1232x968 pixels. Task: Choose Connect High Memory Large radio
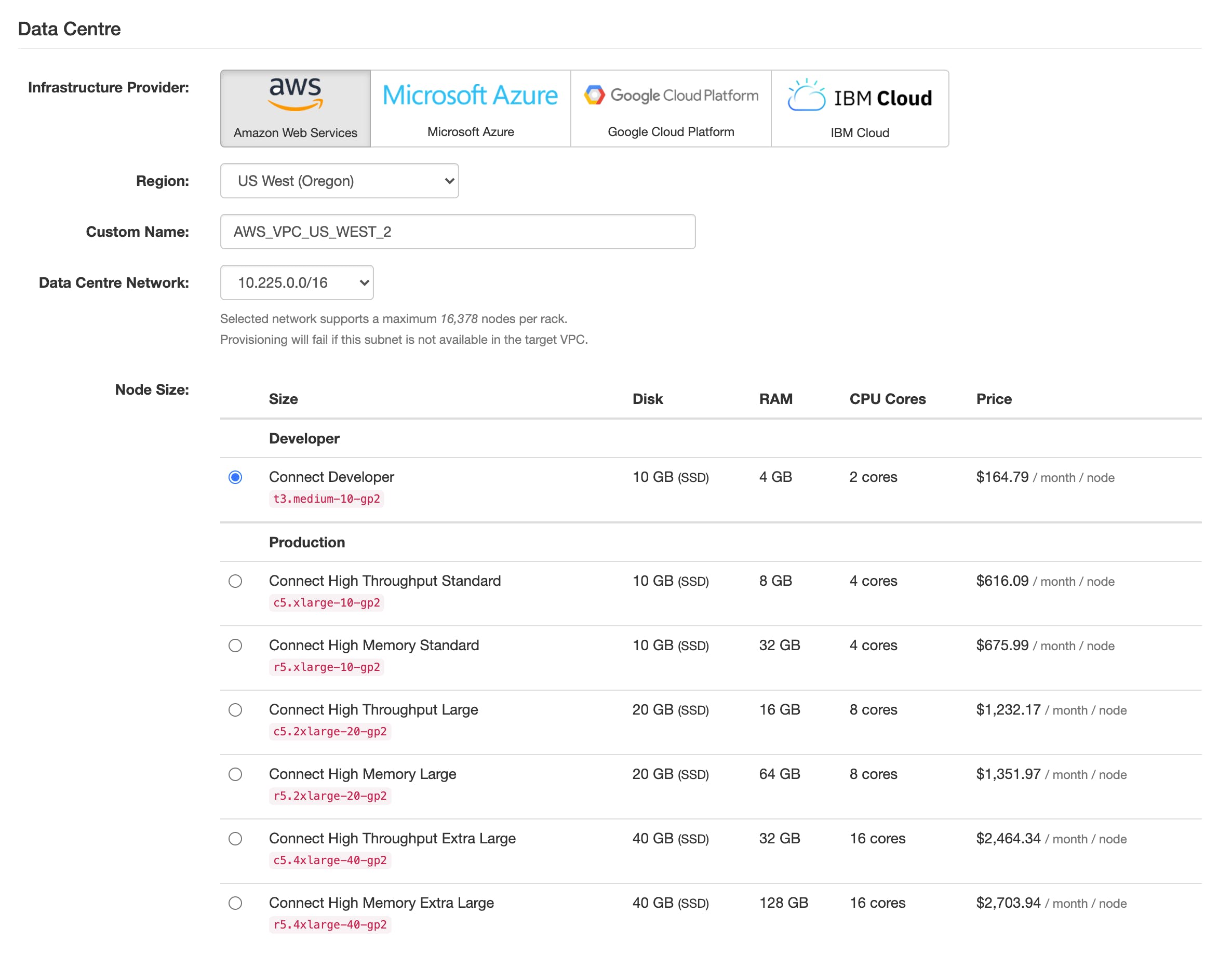click(235, 774)
